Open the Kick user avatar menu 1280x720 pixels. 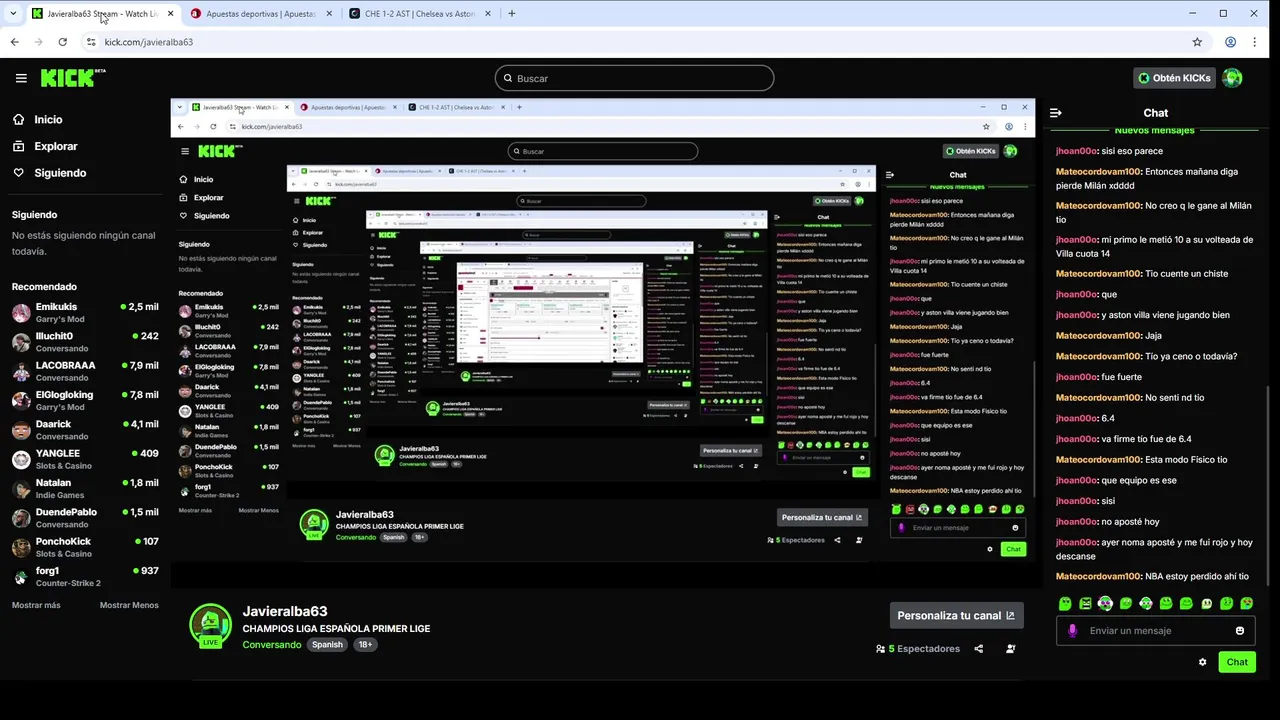(x=1232, y=78)
